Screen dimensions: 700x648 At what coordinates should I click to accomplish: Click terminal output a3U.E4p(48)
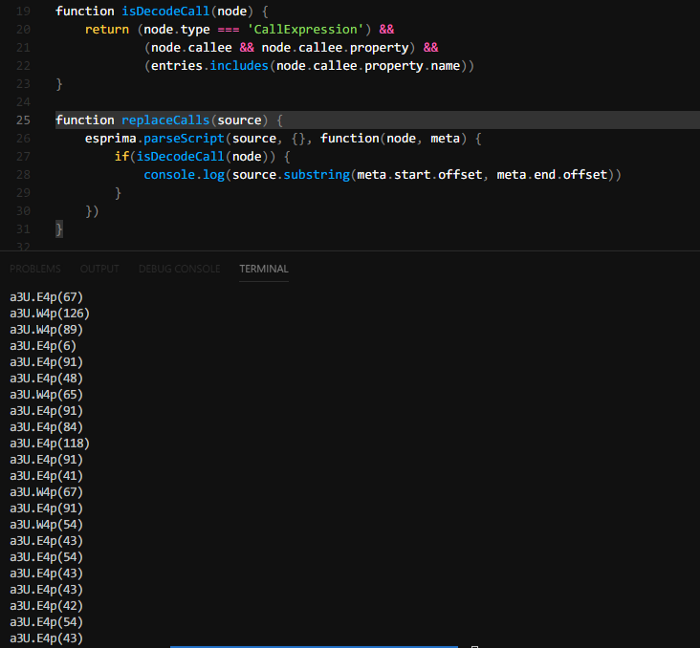click(x=47, y=378)
